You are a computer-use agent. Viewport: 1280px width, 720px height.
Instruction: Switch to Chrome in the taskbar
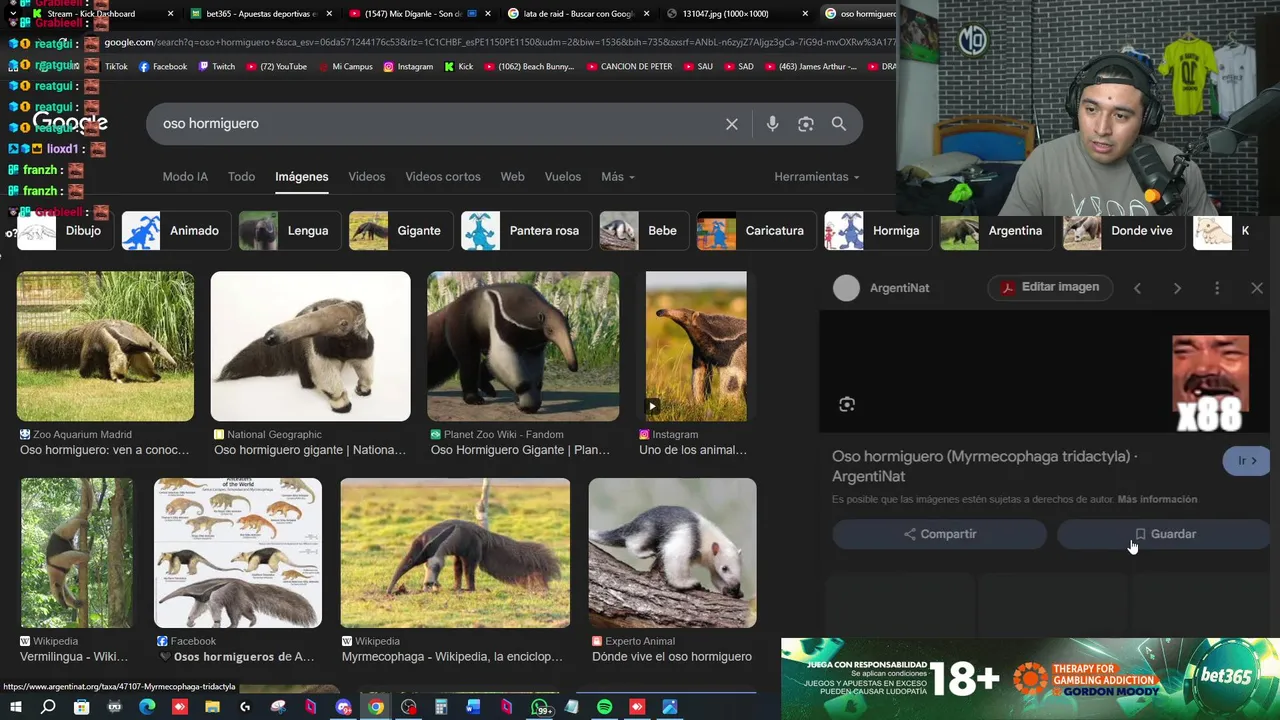click(376, 707)
